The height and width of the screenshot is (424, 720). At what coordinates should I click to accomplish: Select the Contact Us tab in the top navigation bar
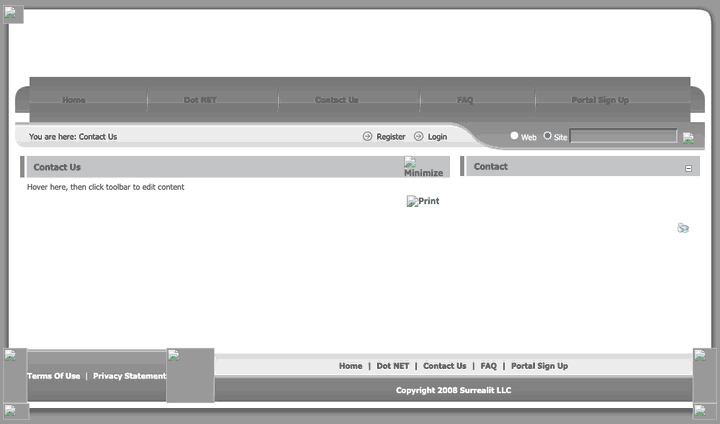(337, 100)
